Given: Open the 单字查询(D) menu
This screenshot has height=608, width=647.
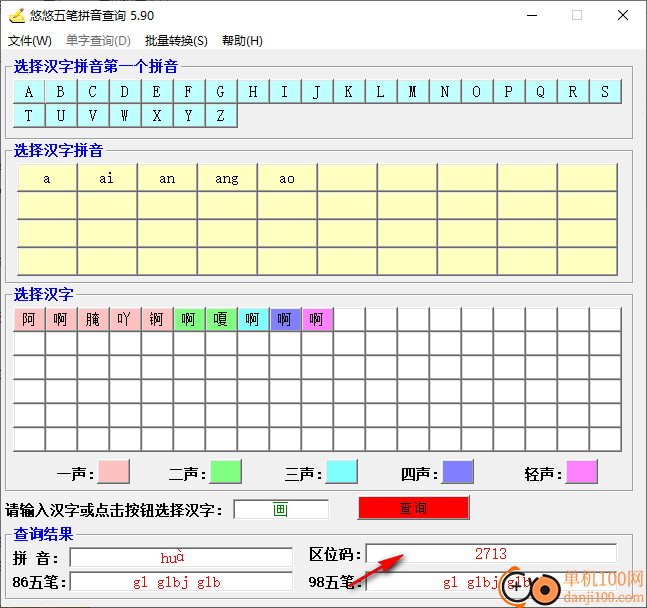Looking at the screenshot, I should tap(98, 40).
